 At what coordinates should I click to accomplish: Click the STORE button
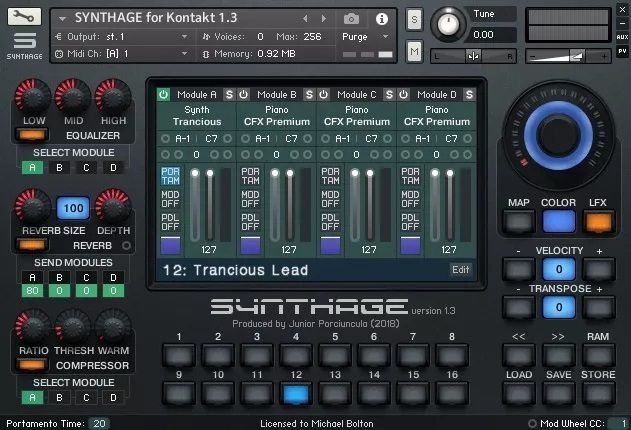(x=598, y=393)
